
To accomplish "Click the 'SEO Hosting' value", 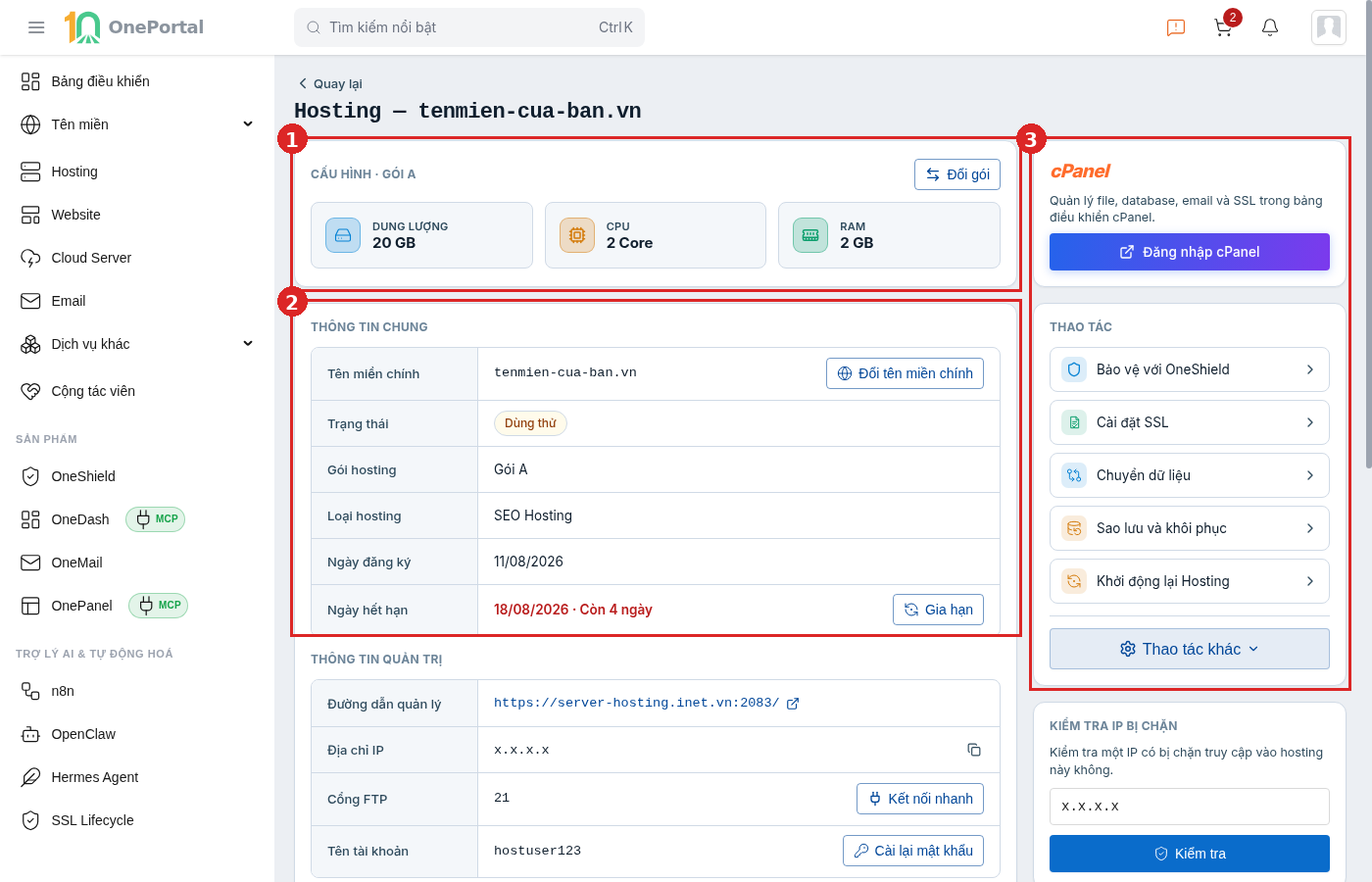I will 533,515.
